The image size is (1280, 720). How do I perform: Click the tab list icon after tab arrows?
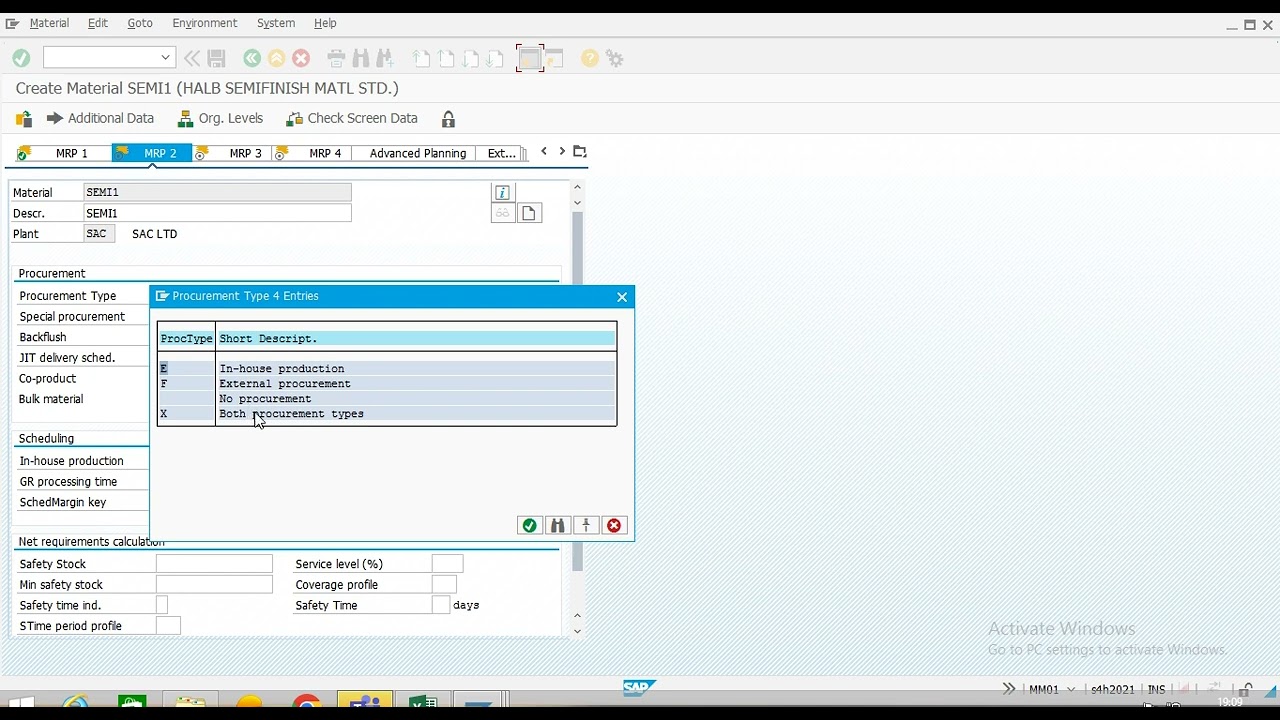(x=580, y=152)
